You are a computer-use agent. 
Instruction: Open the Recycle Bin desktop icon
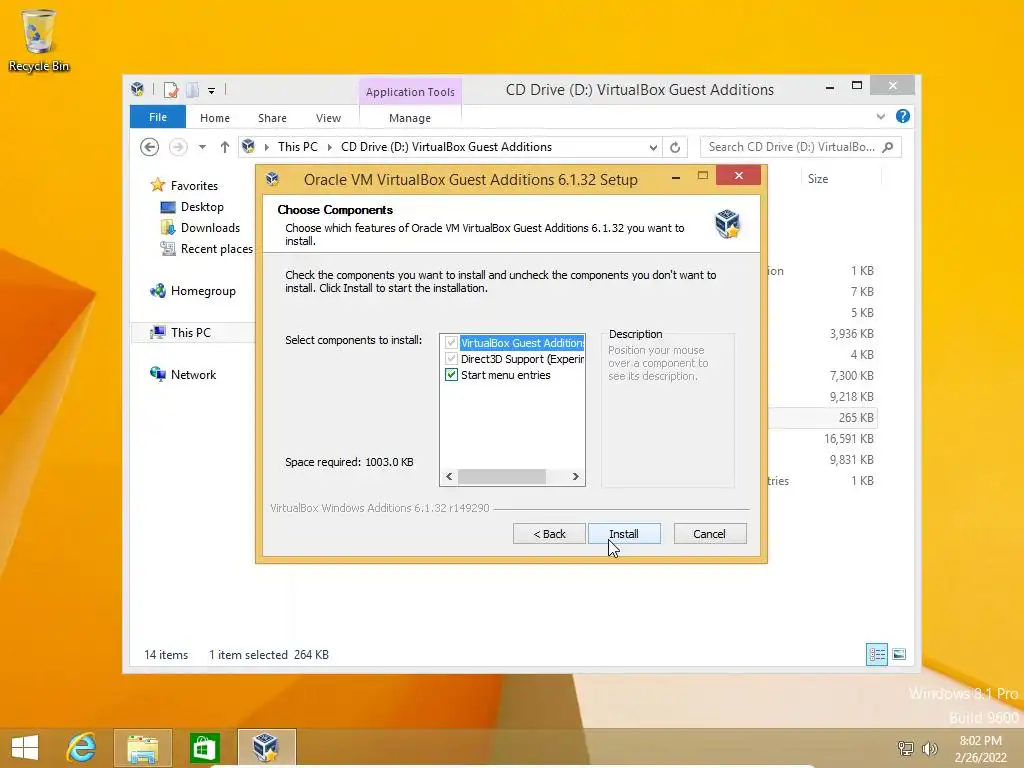(38, 40)
